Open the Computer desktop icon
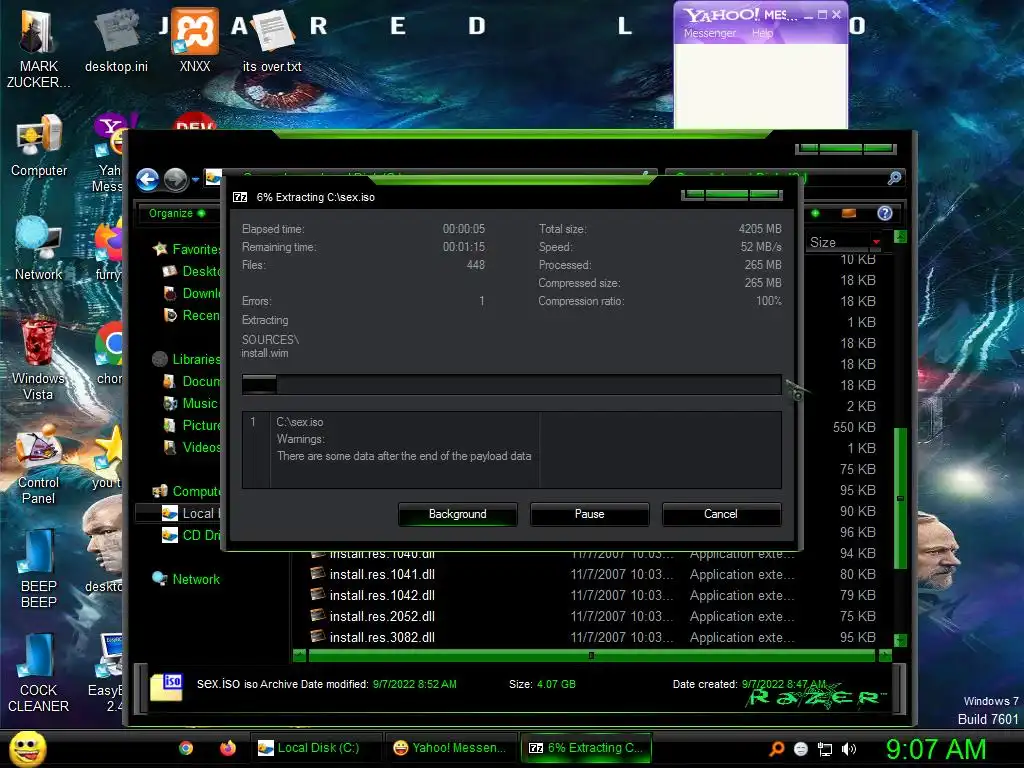The image size is (1024, 768). (39, 145)
